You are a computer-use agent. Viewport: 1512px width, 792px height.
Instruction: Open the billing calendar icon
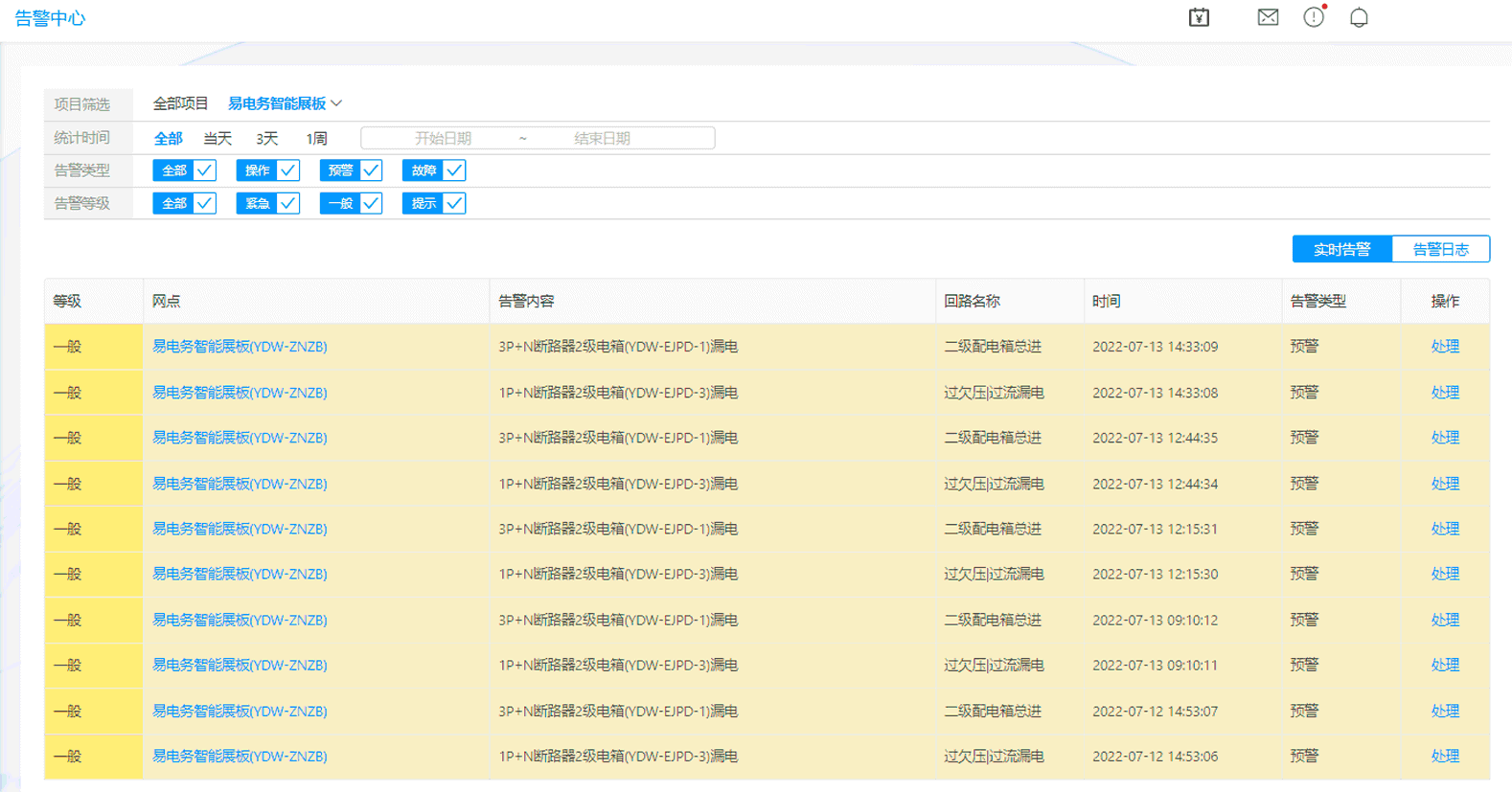tap(1199, 17)
